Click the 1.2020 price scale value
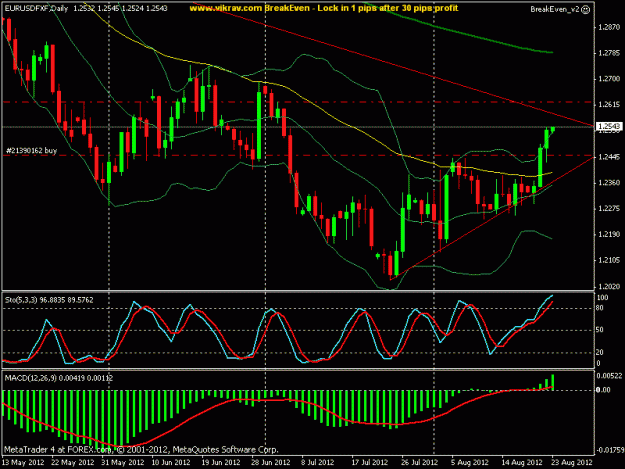The height and width of the screenshot is (469, 625). pos(609,287)
